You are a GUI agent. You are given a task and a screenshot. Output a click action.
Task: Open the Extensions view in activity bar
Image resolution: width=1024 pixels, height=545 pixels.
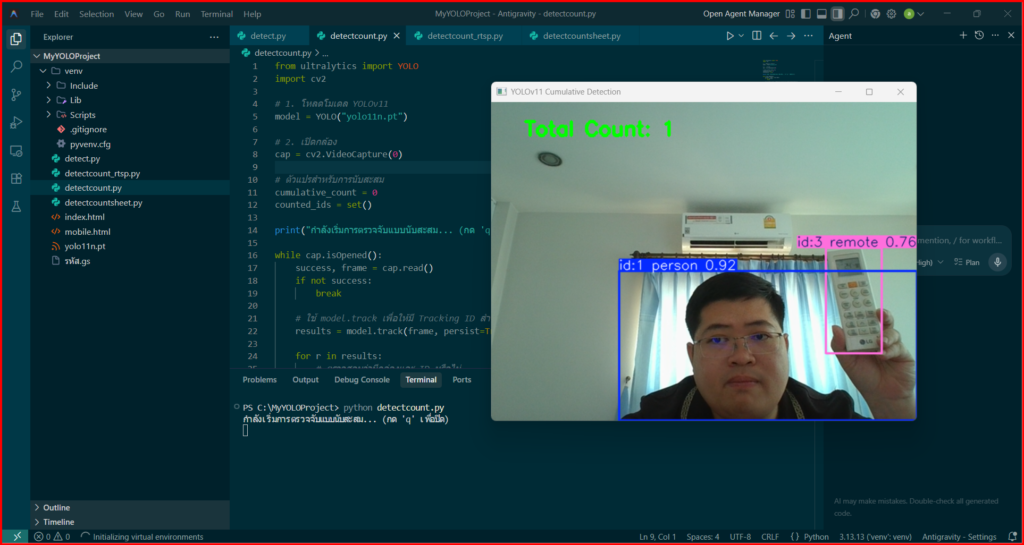(16, 178)
